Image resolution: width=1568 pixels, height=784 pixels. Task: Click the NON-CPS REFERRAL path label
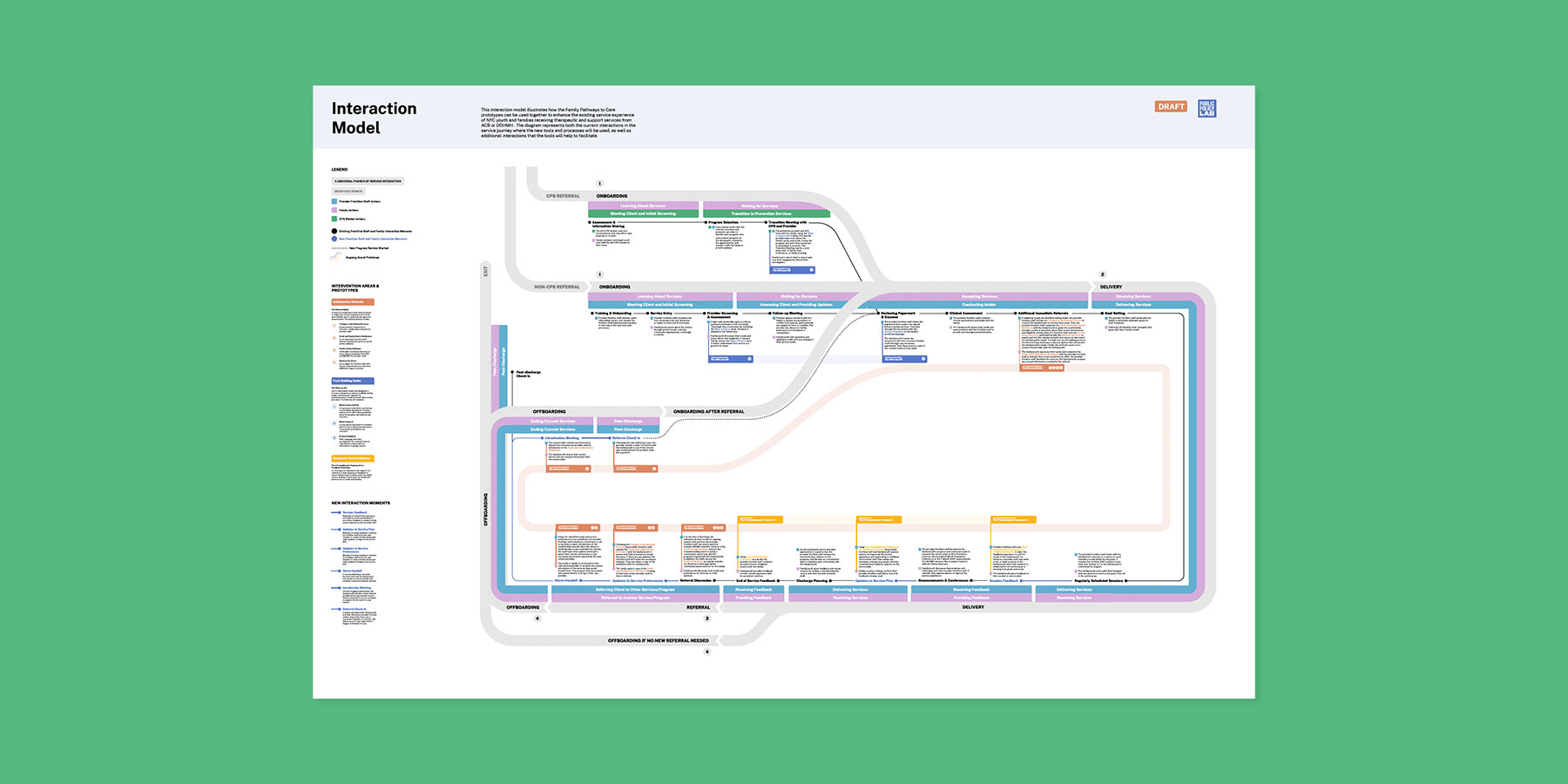pos(557,287)
